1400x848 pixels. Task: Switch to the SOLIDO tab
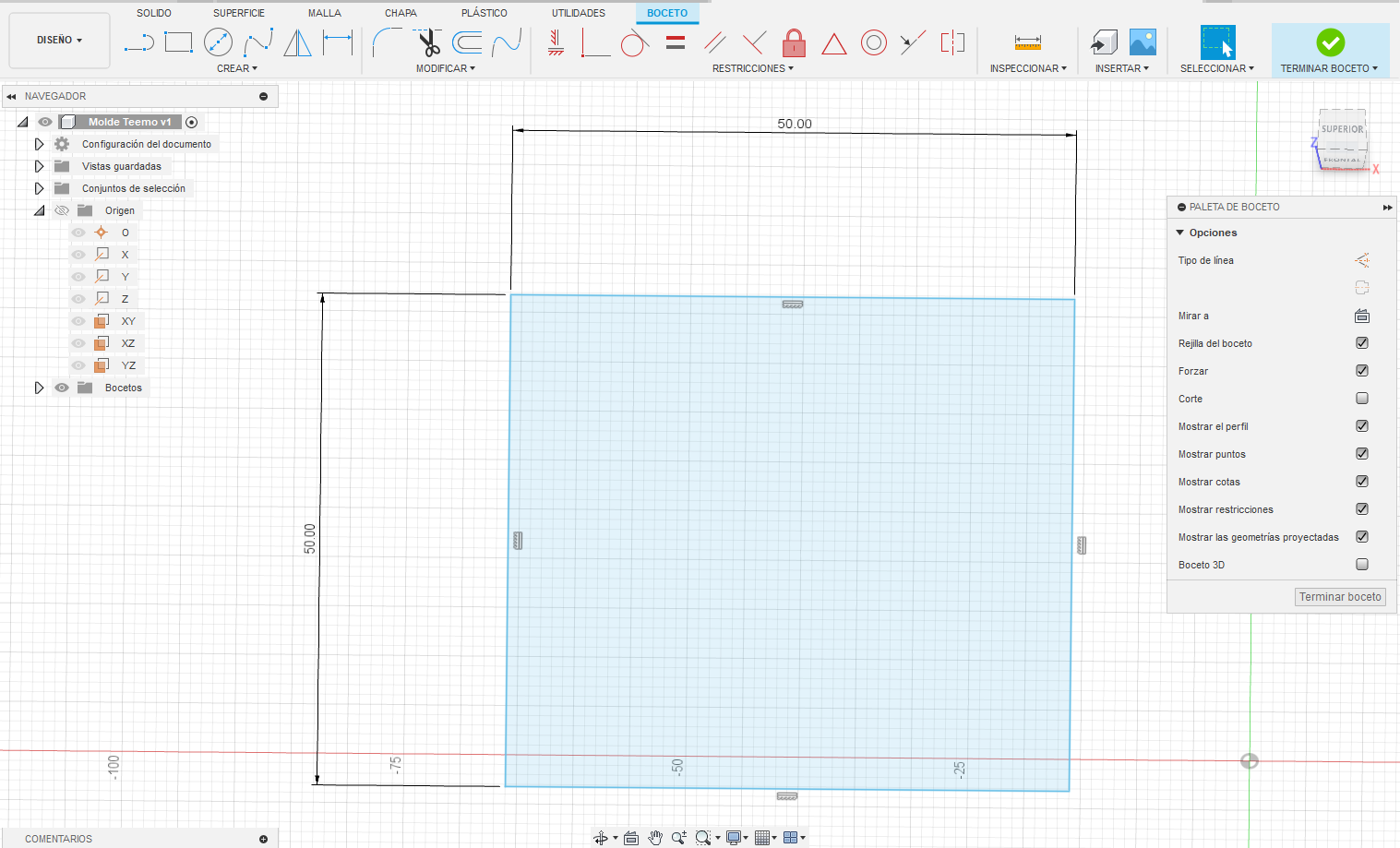click(153, 12)
